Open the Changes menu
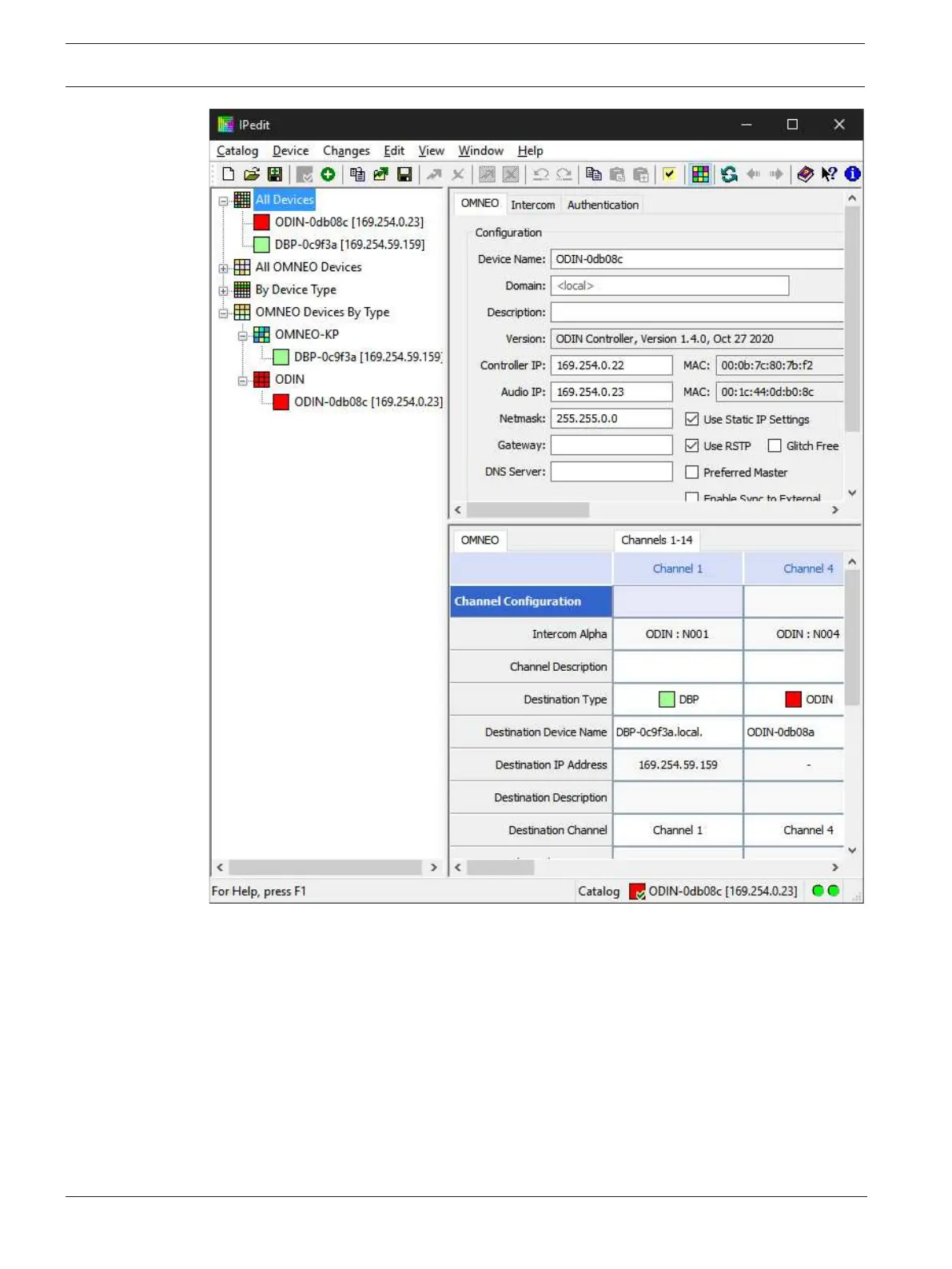Image resolution: width=952 pixels, height=1269 pixels. [x=346, y=150]
